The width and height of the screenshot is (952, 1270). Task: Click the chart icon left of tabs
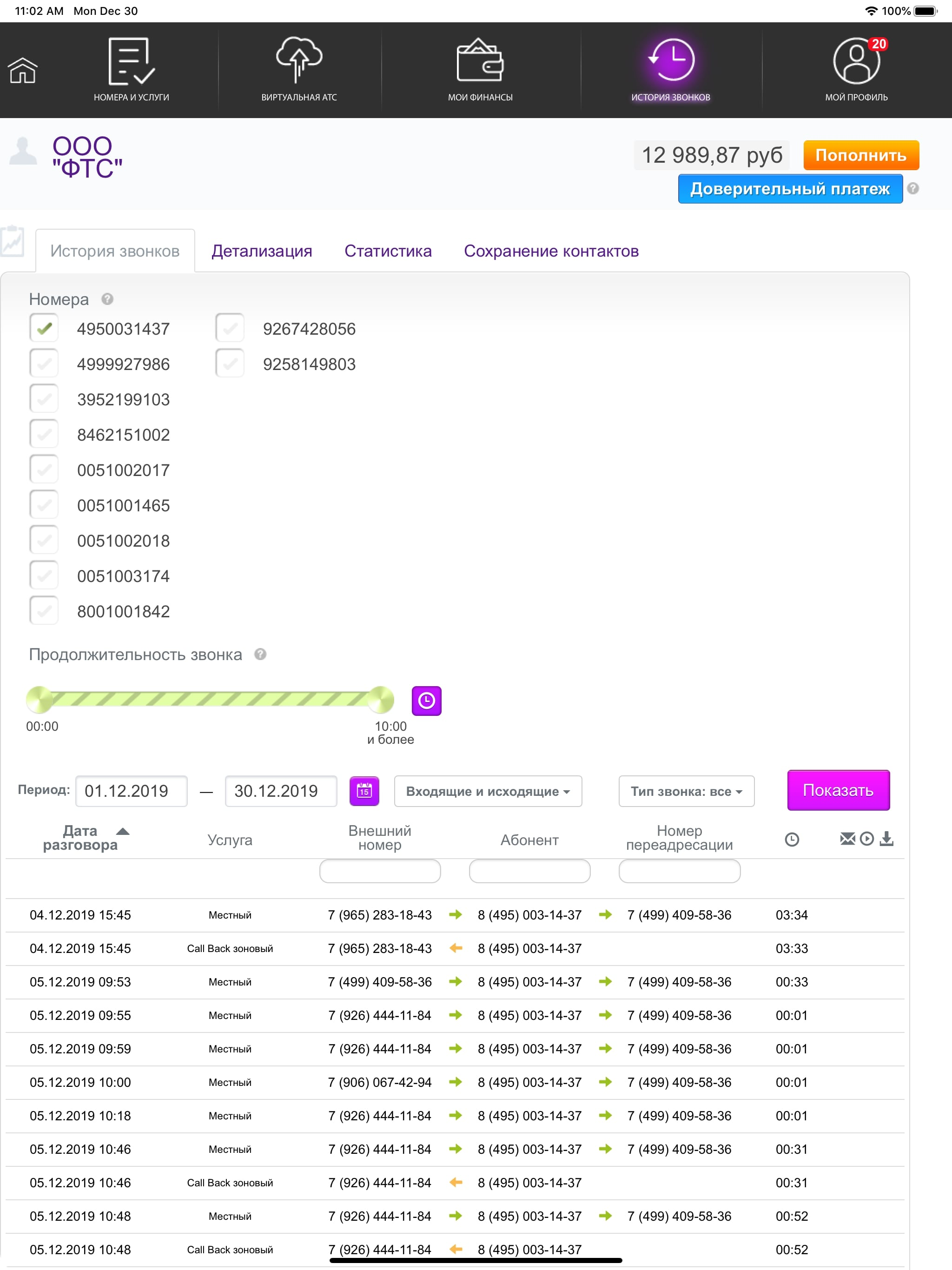coord(12,241)
